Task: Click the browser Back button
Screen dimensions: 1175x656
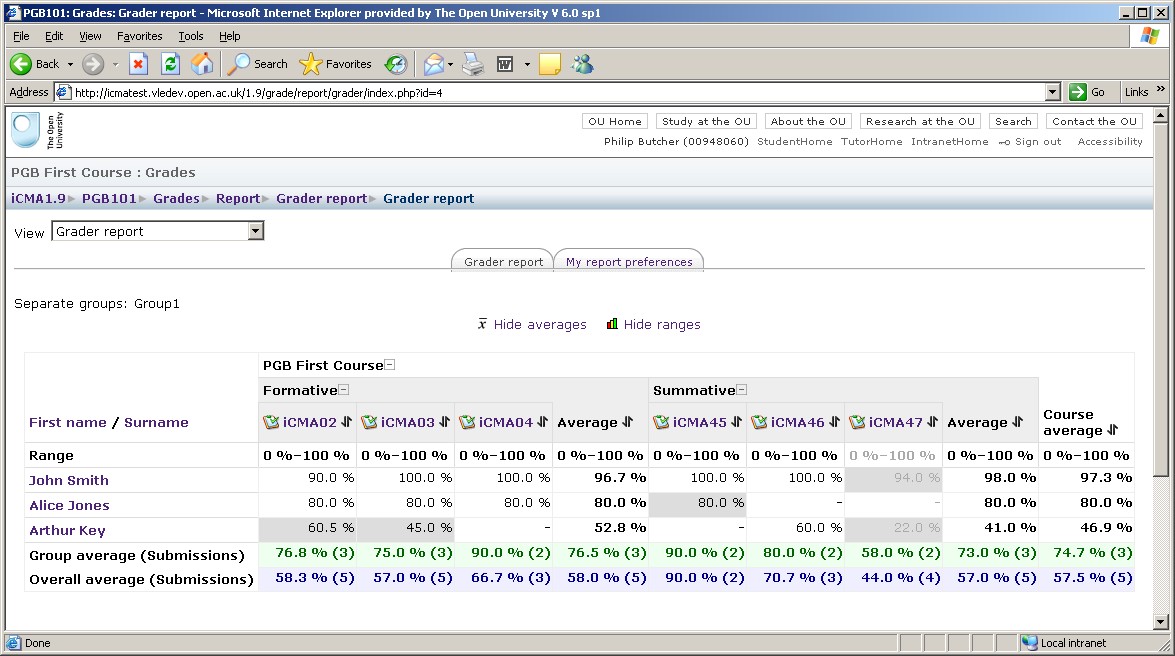Action: [x=34, y=64]
